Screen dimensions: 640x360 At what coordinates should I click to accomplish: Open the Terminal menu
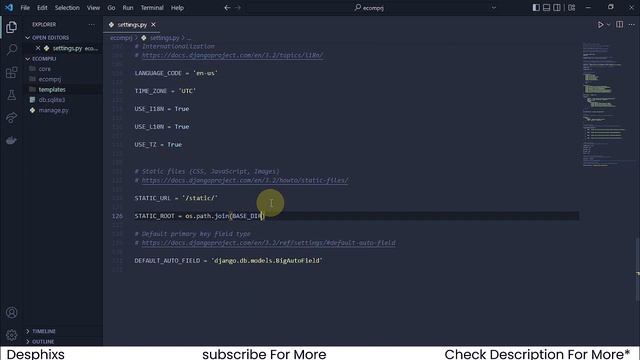coord(152,8)
